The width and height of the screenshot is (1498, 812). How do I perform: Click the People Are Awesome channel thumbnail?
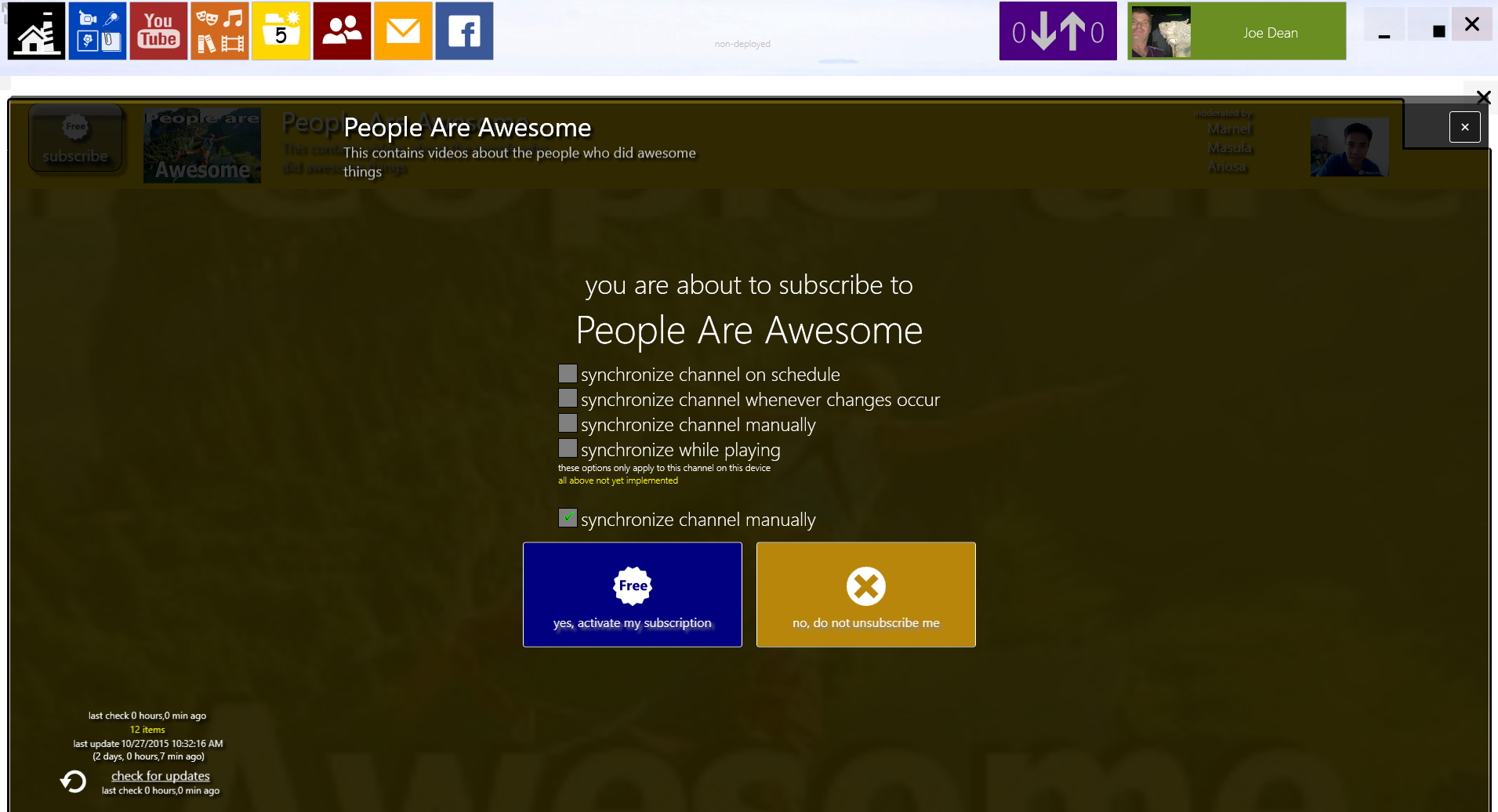click(202, 146)
